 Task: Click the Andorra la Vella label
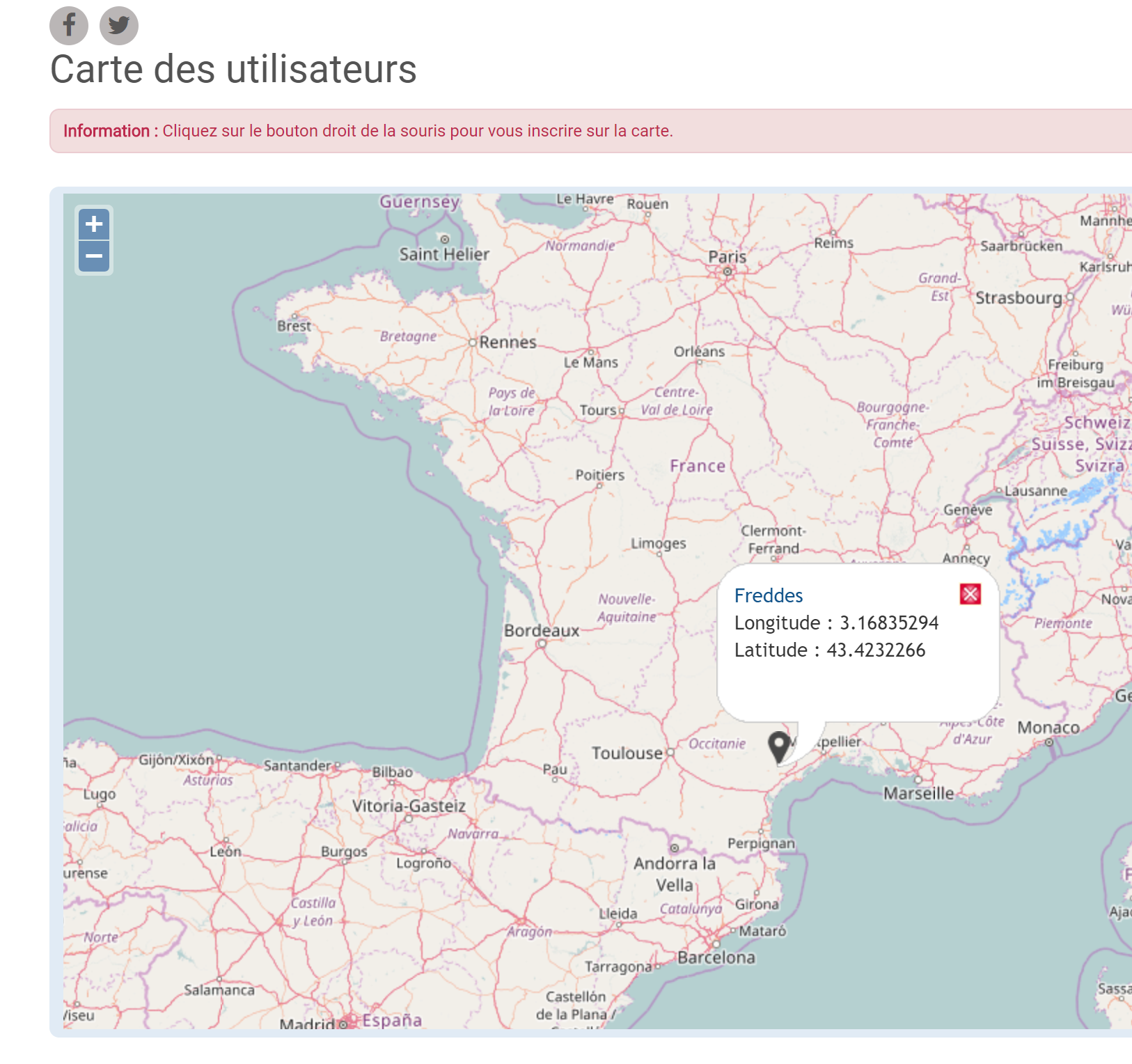(x=675, y=874)
